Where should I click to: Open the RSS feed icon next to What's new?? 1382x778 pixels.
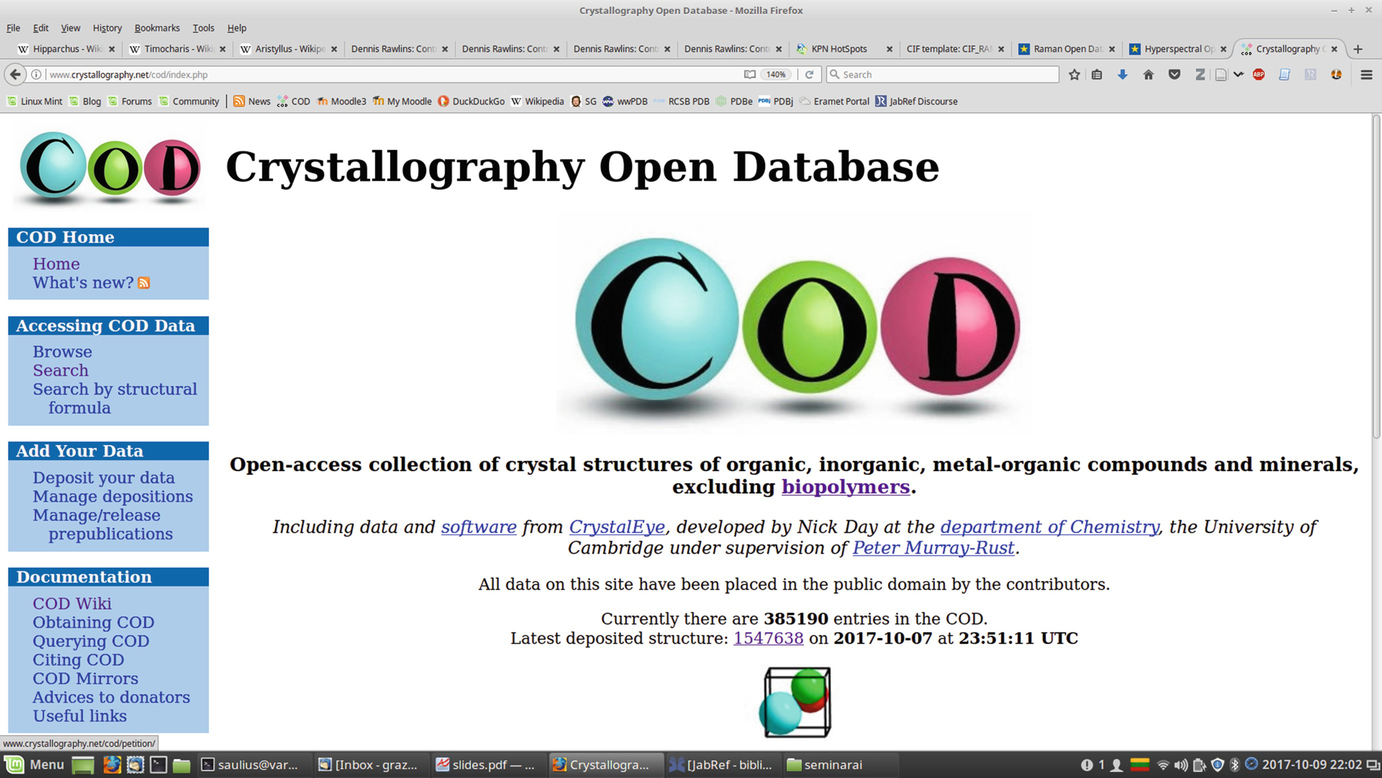[x=144, y=283]
